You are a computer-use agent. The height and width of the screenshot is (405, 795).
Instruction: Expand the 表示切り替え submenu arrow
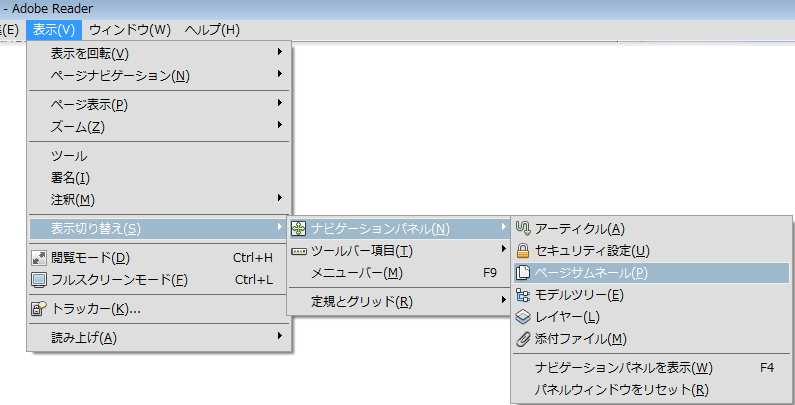click(279, 227)
